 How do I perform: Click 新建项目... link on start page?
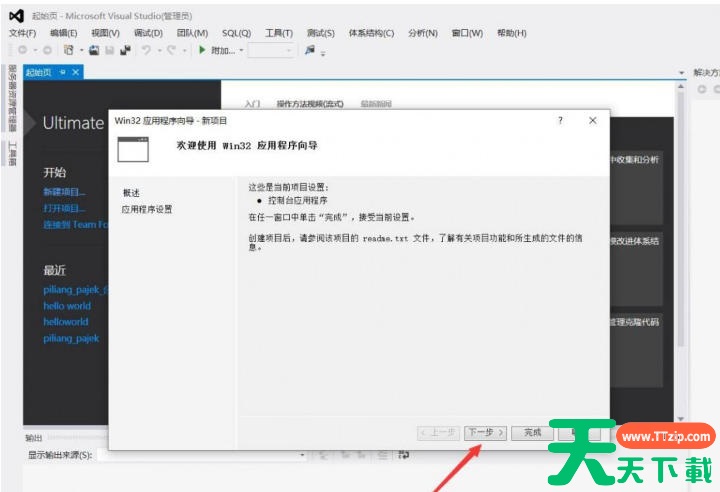64,192
